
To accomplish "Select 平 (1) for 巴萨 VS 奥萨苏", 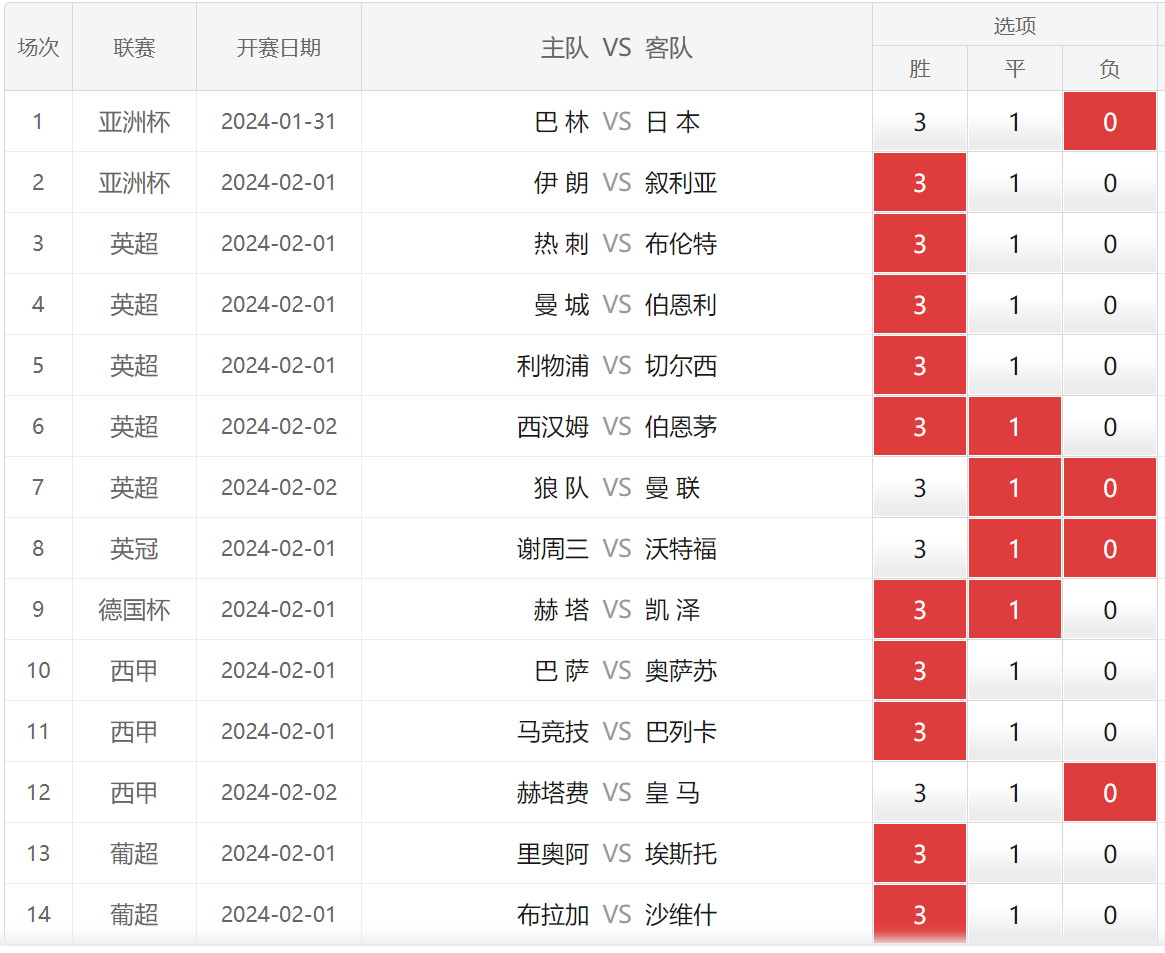I will 1015,670.
